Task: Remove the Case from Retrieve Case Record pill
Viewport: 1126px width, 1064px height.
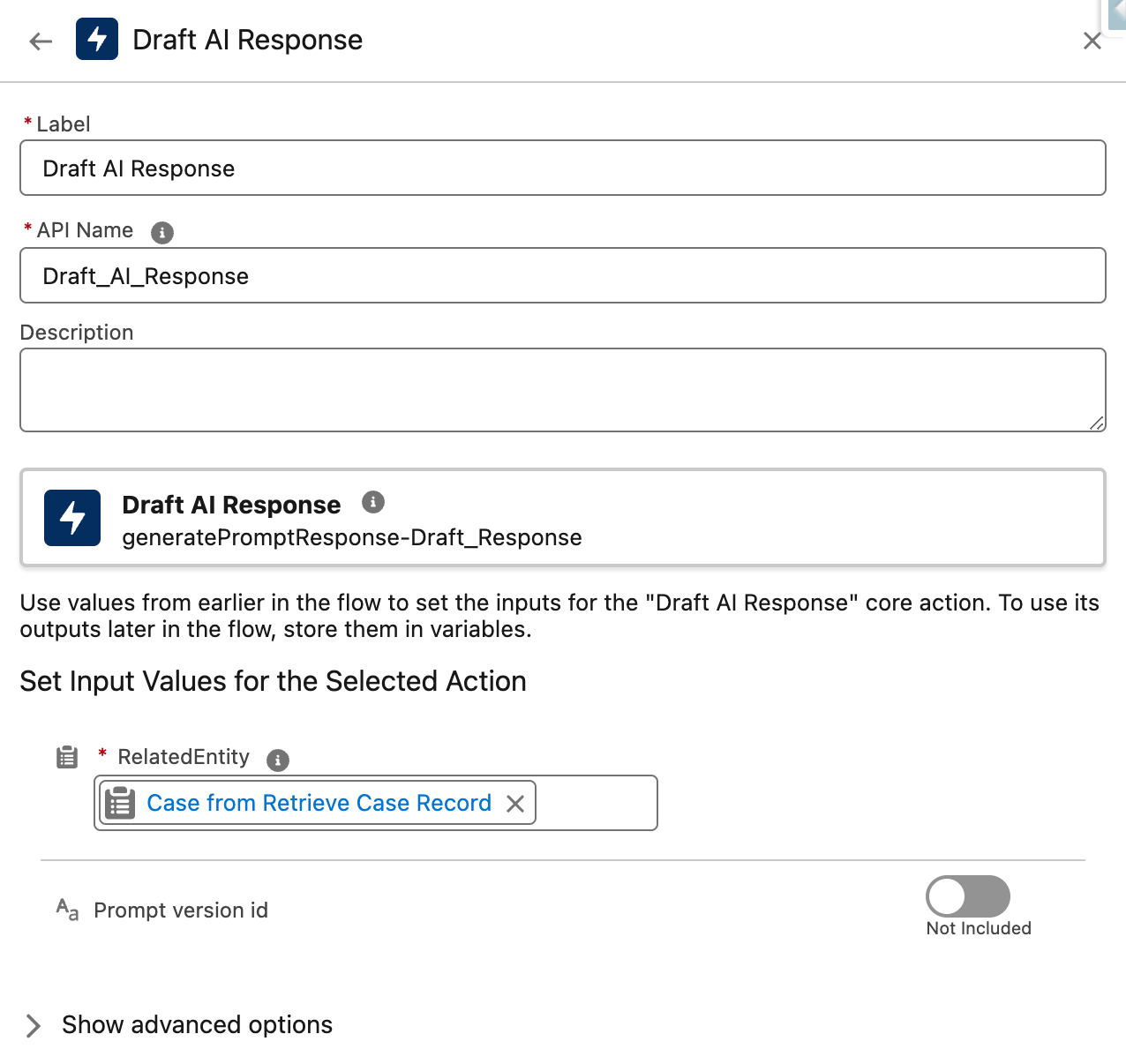Action: click(515, 804)
